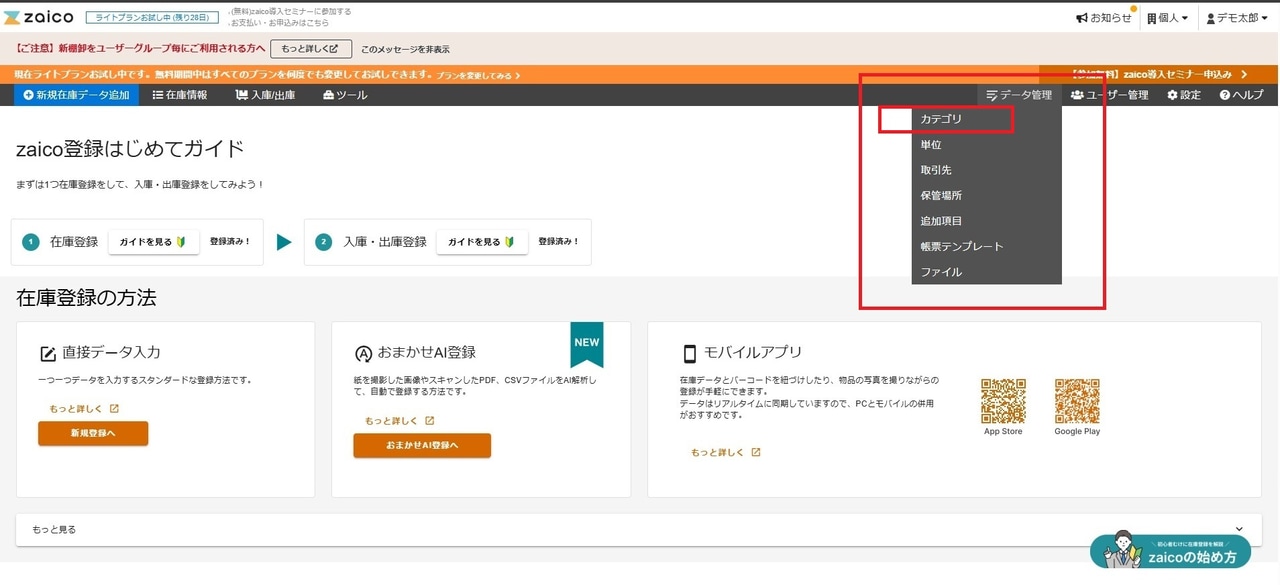Click ガイドを見る for 入庫・出庫登録
The image size is (1280, 585).
(481, 242)
